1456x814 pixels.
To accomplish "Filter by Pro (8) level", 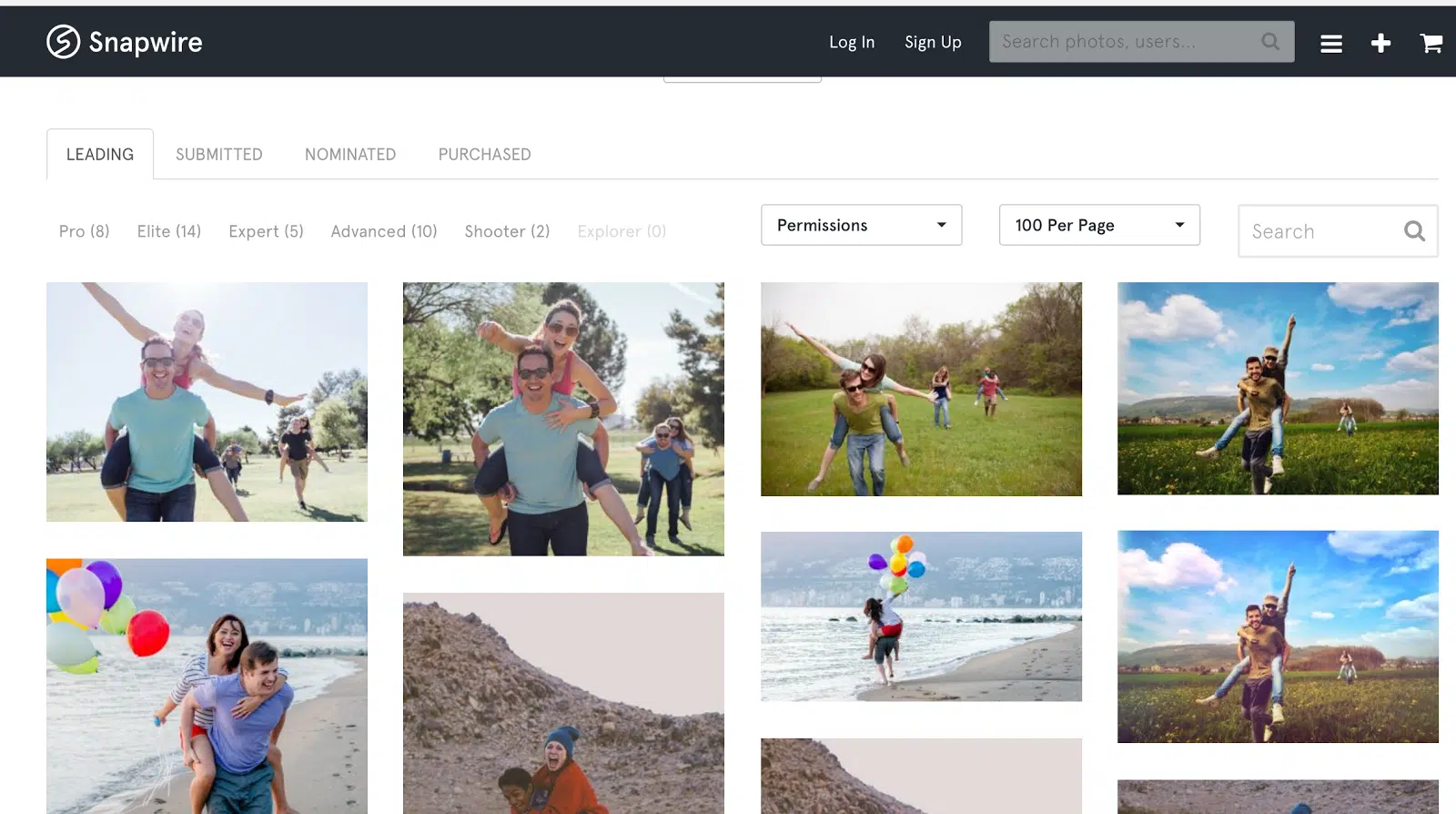I will click(84, 231).
